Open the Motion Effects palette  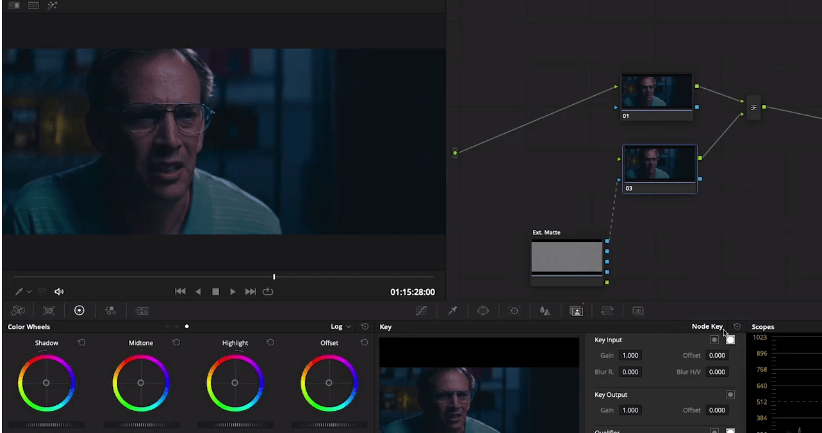pos(142,311)
